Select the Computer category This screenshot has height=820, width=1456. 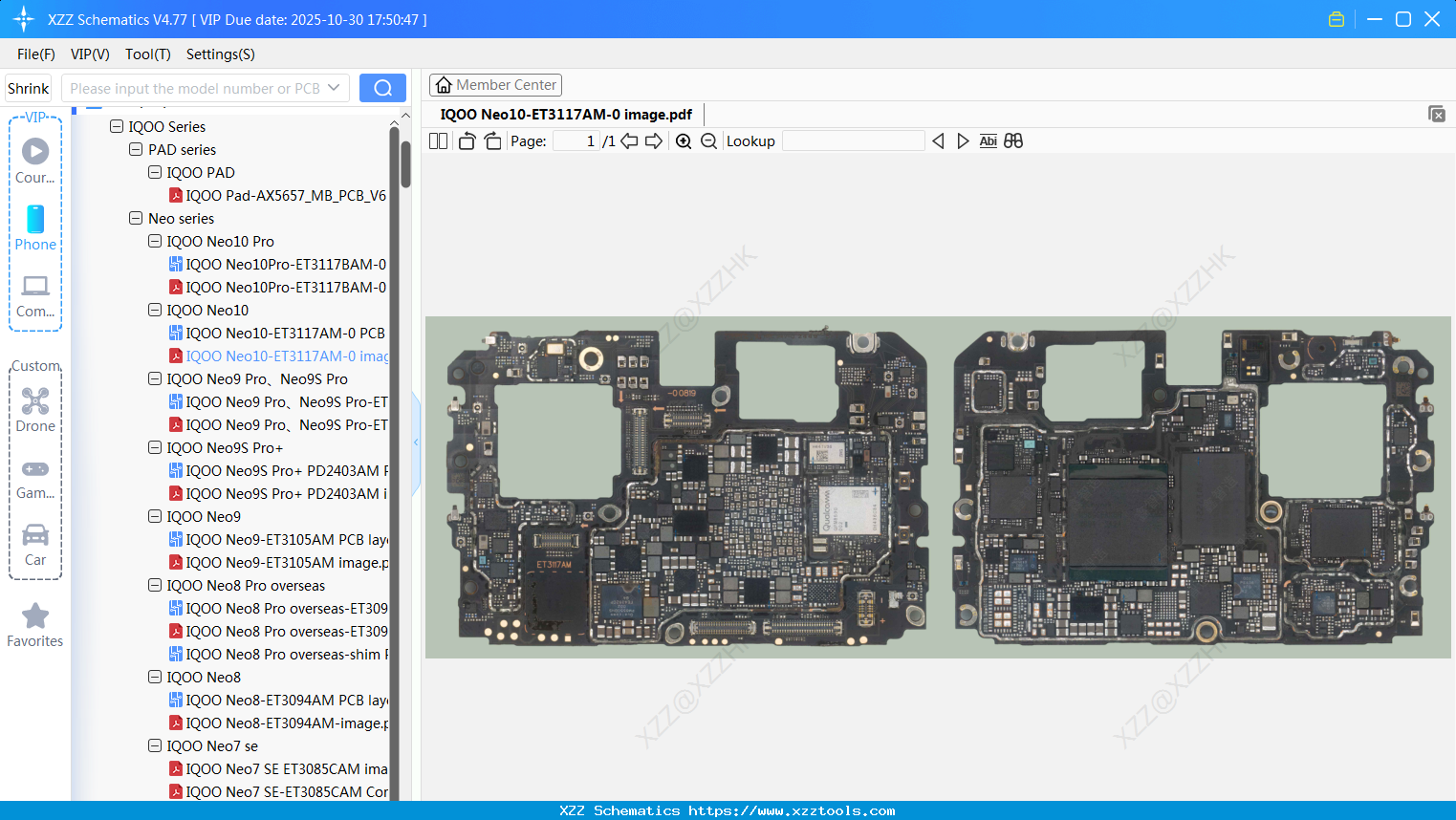(x=35, y=295)
